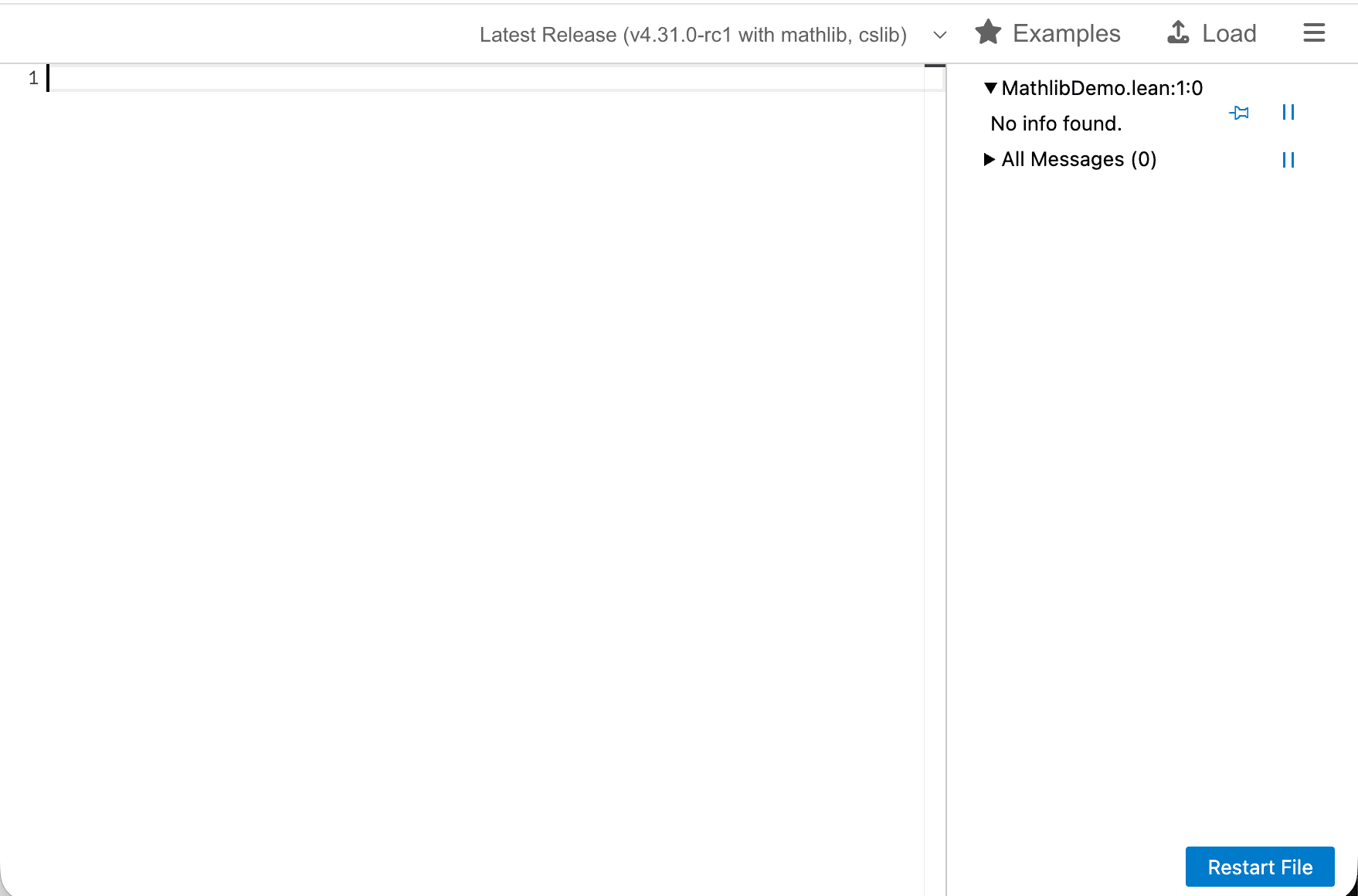Pause updating of All Messages
Screen dimensions: 1358x896
click(1288, 160)
